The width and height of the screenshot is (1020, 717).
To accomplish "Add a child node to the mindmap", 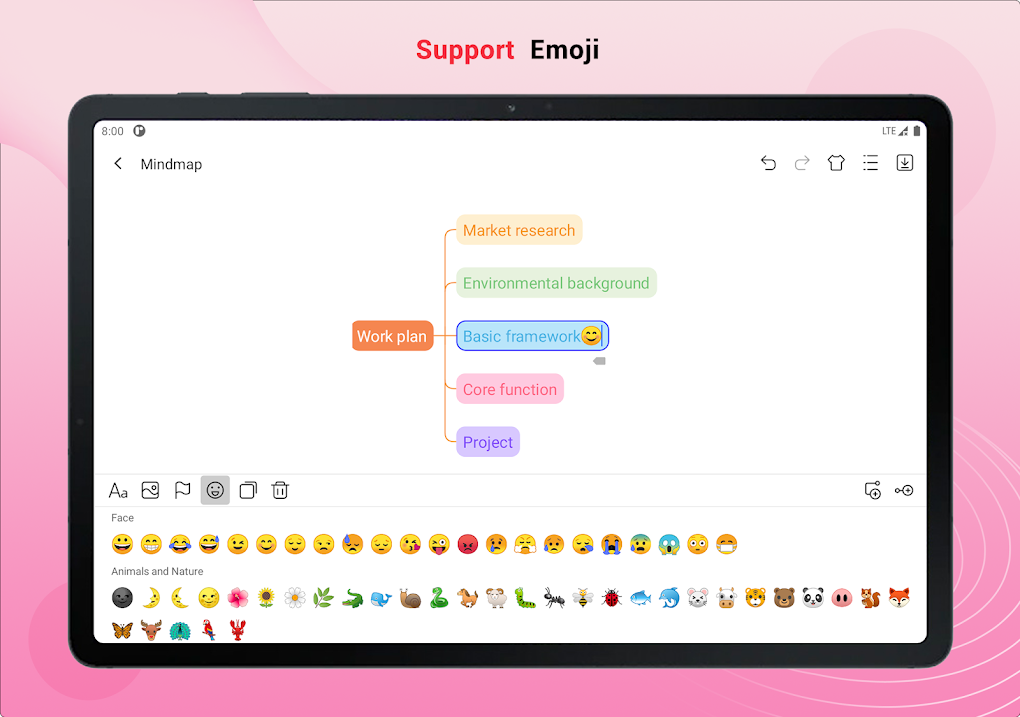I will 872,490.
